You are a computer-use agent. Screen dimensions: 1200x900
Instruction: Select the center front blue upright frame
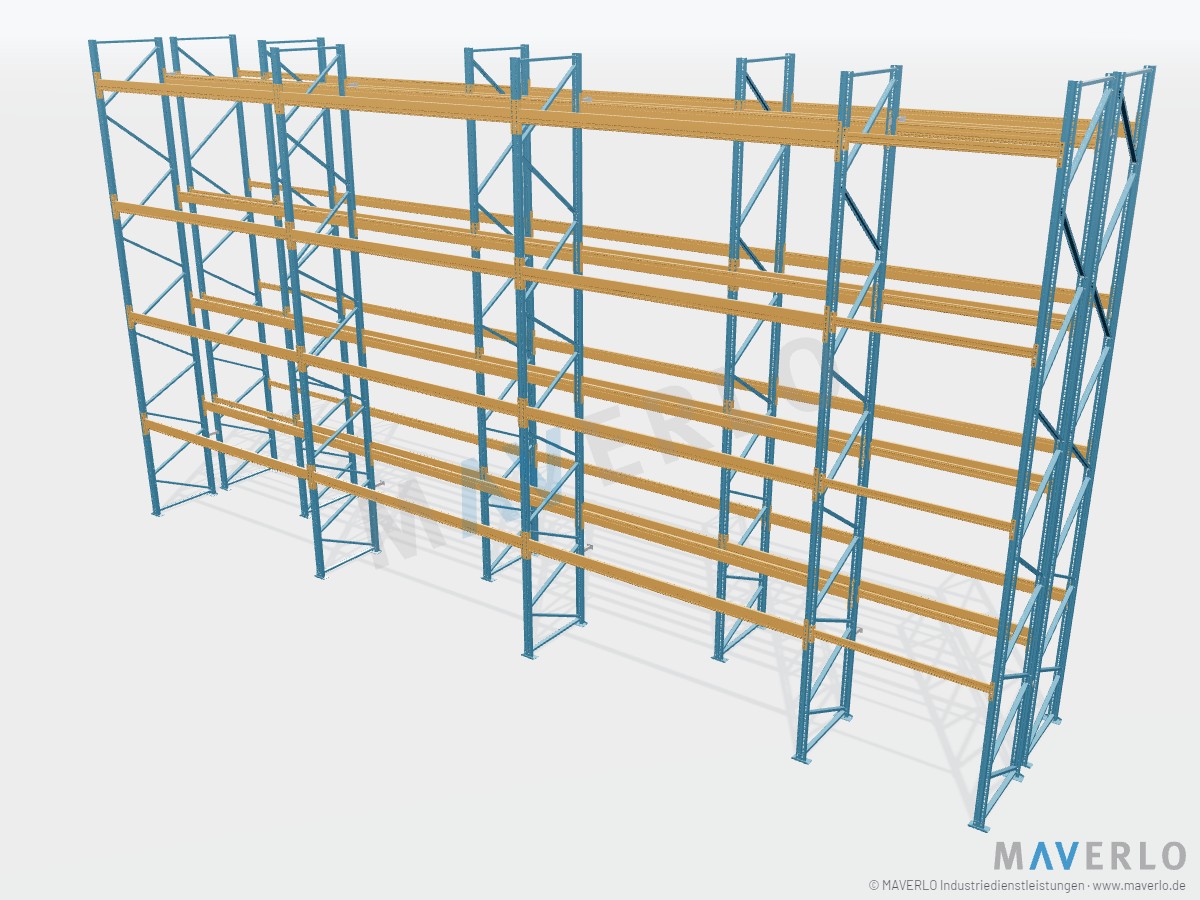point(546,355)
